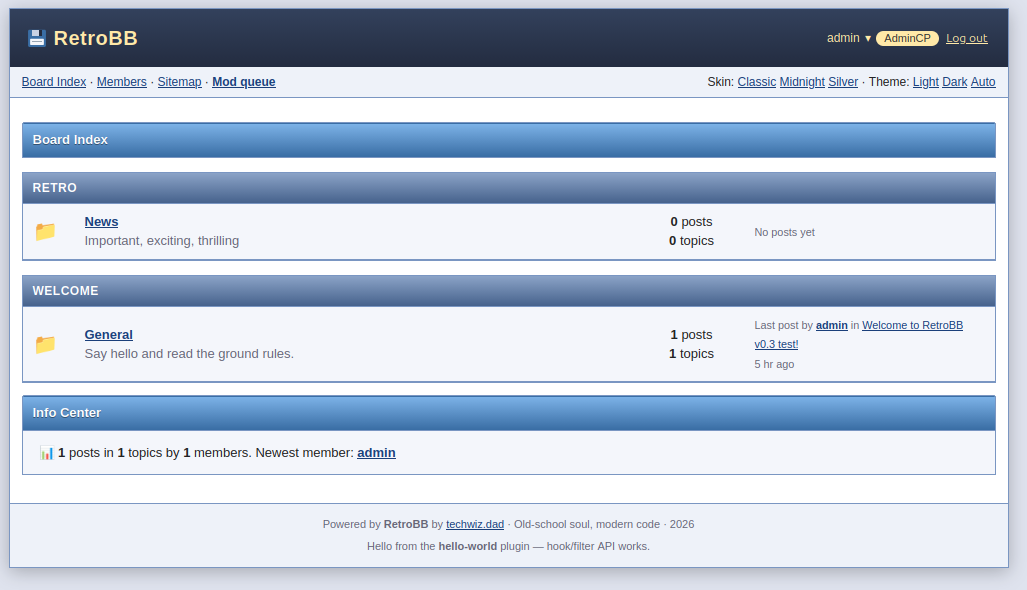Screen dimensions: 1027x590
Task: Switch skin to Classic
Action: click(756, 82)
